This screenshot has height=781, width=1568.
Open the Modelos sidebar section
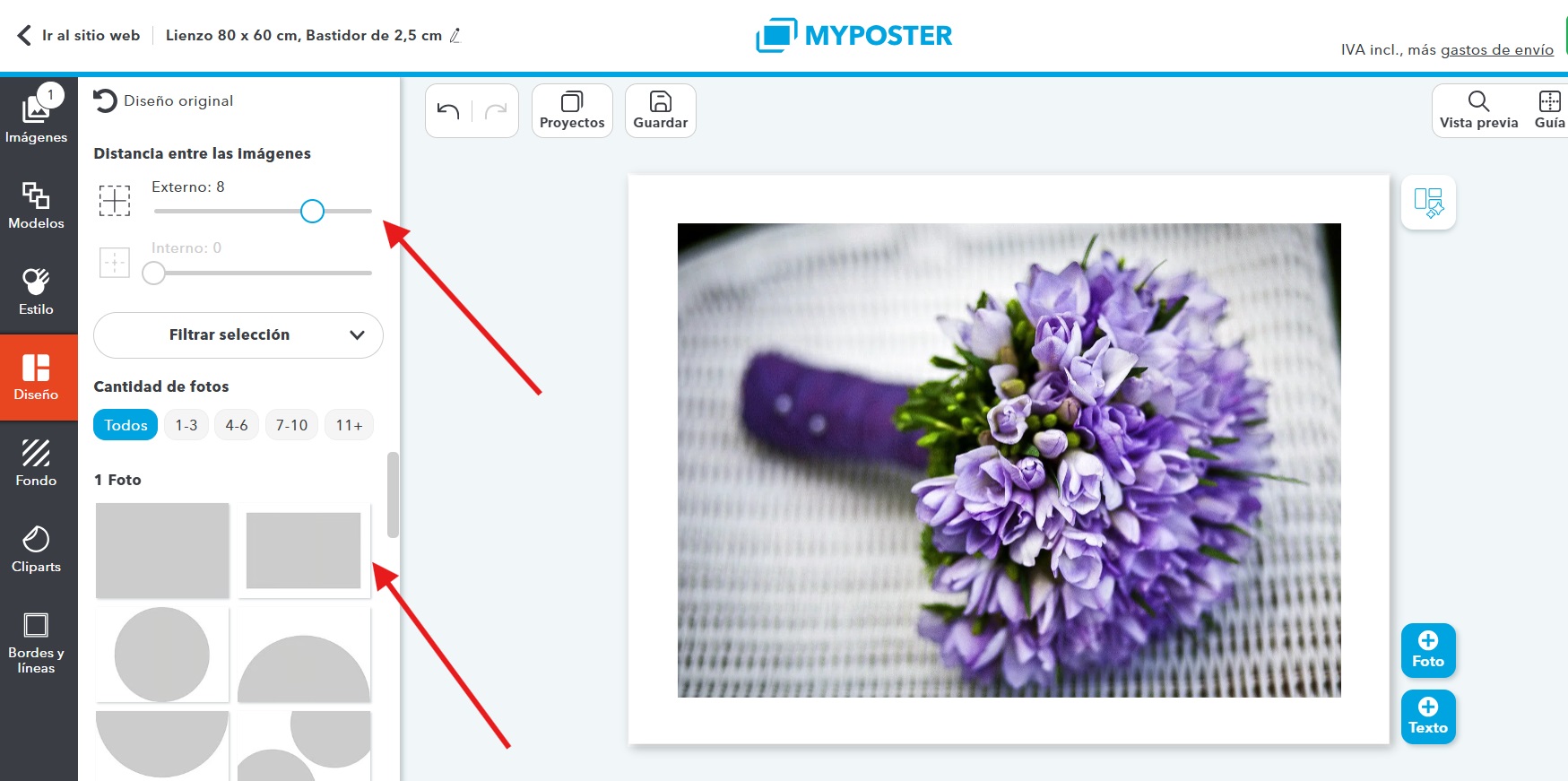(x=37, y=205)
